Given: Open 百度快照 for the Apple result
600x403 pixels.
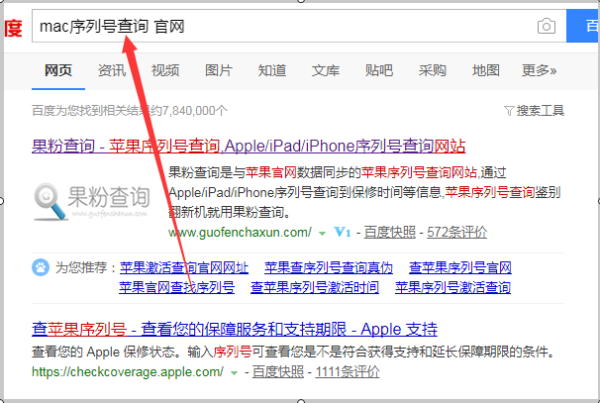Looking at the screenshot, I should [278, 372].
